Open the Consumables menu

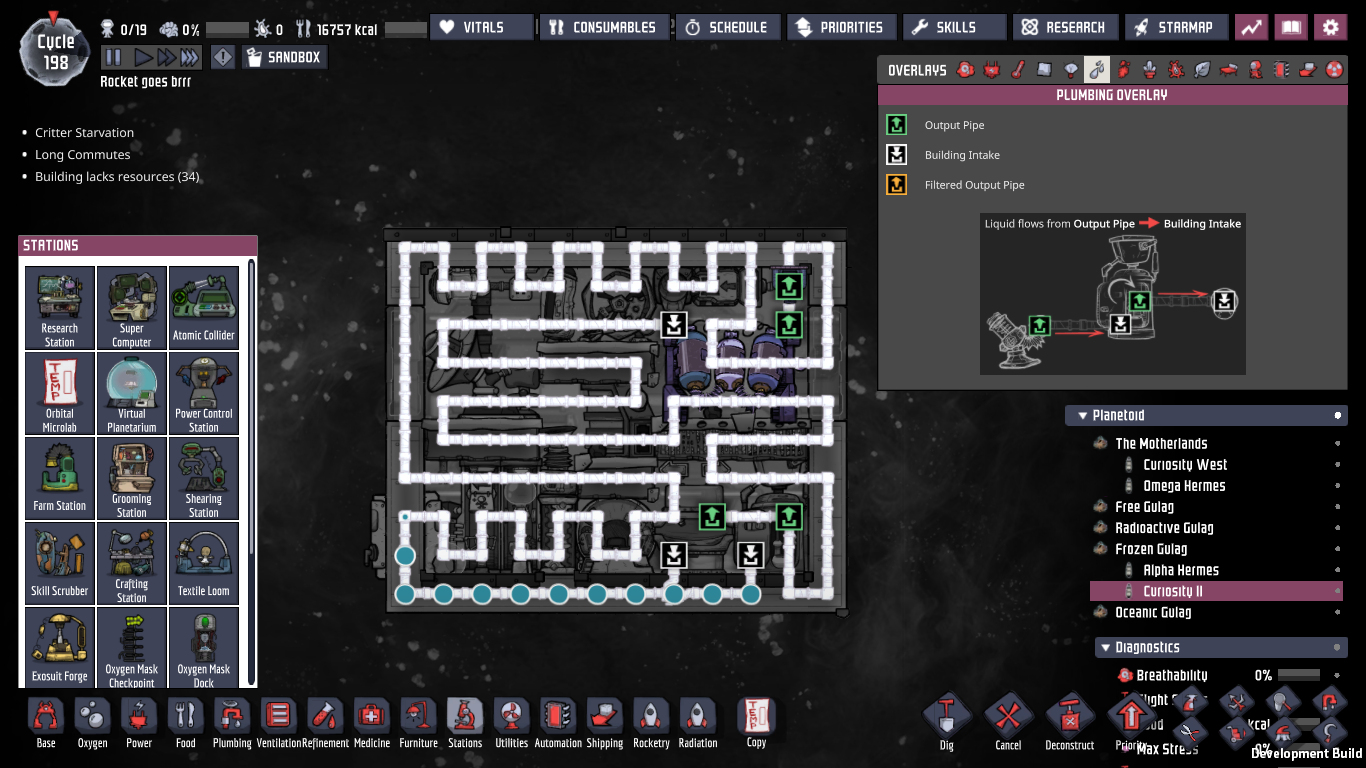pos(605,27)
